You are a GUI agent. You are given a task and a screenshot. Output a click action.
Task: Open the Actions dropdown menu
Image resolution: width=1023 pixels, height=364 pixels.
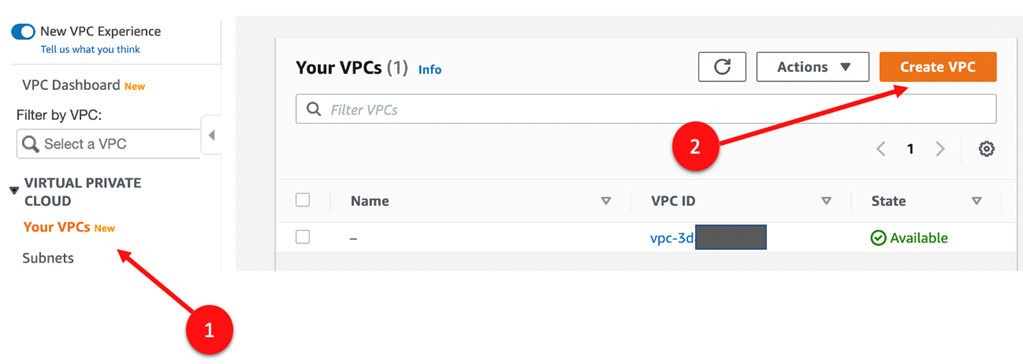pyautogui.click(x=813, y=67)
